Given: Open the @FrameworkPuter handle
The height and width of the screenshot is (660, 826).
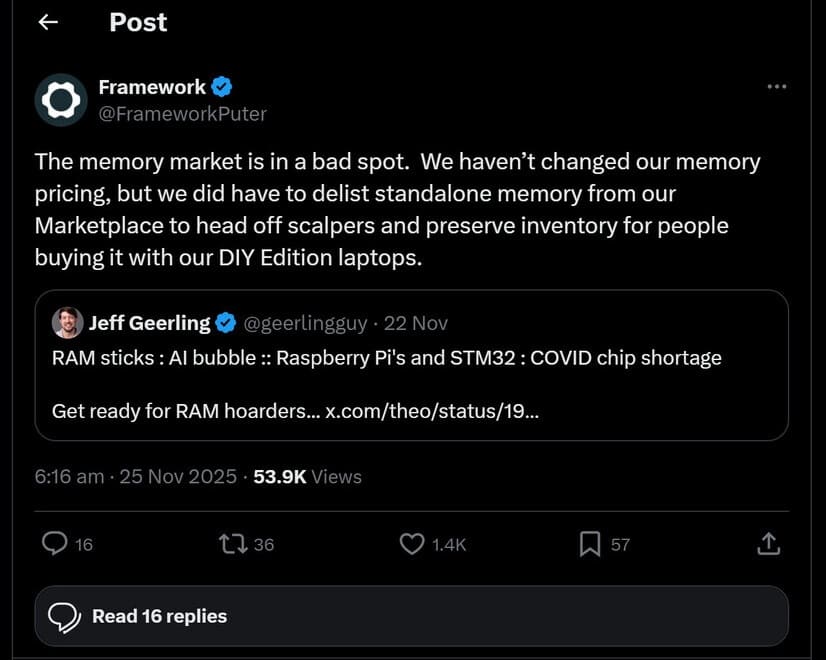Looking at the screenshot, I should (182, 114).
